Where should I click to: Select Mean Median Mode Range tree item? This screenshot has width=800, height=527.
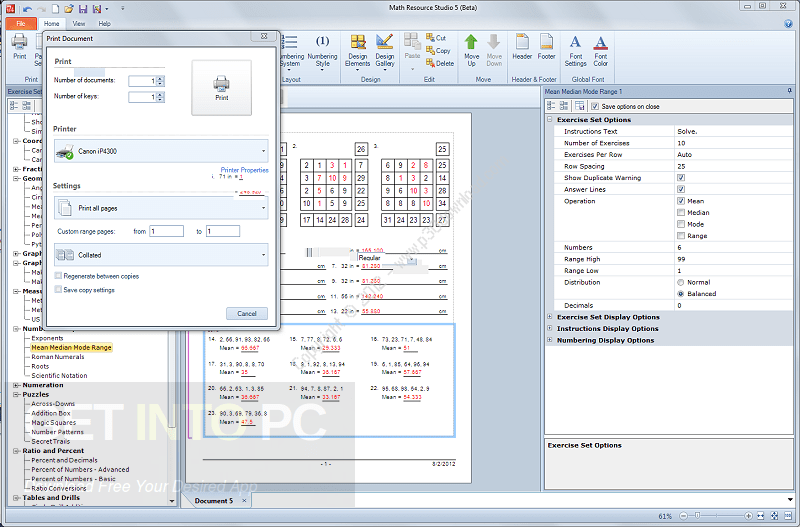point(71,347)
